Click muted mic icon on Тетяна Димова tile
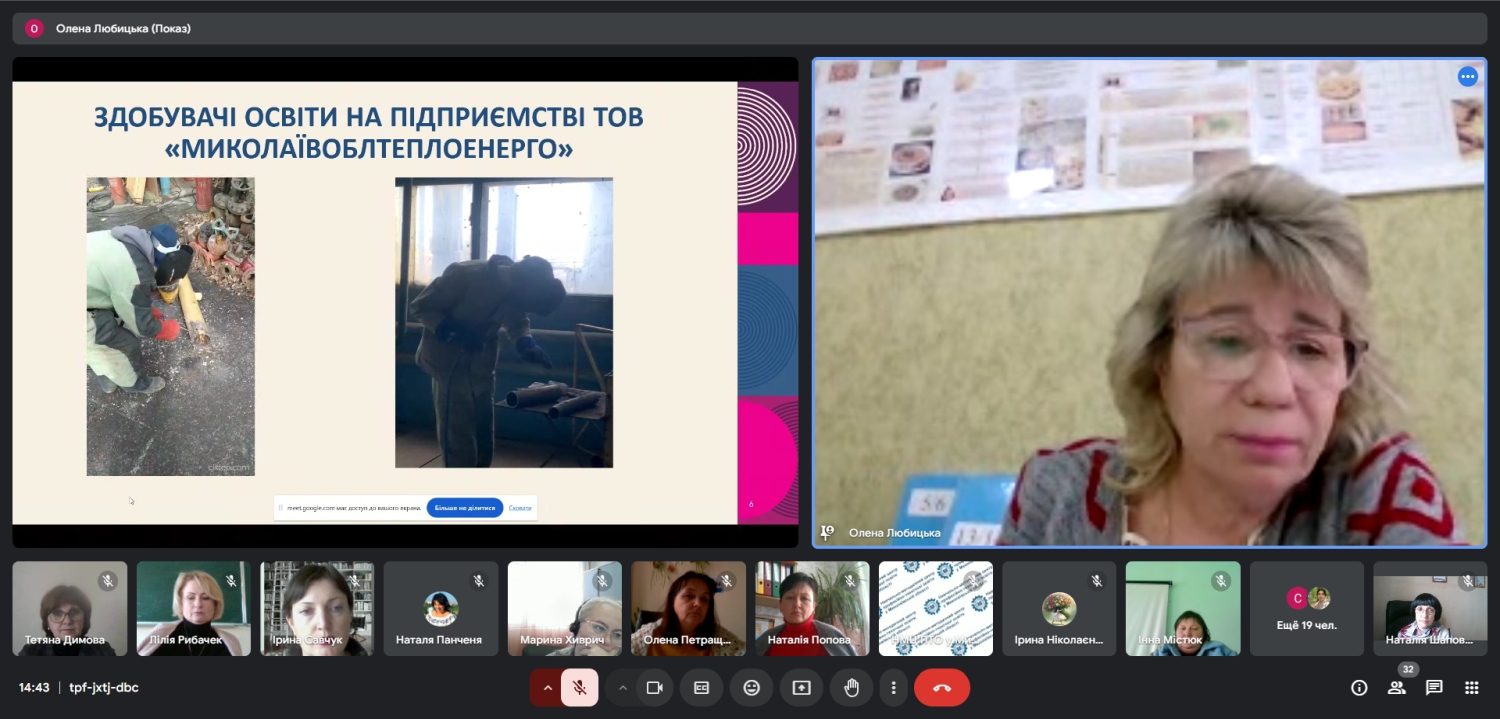The height and width of the screenshot is (719, 1500). (x=108, y=580)
